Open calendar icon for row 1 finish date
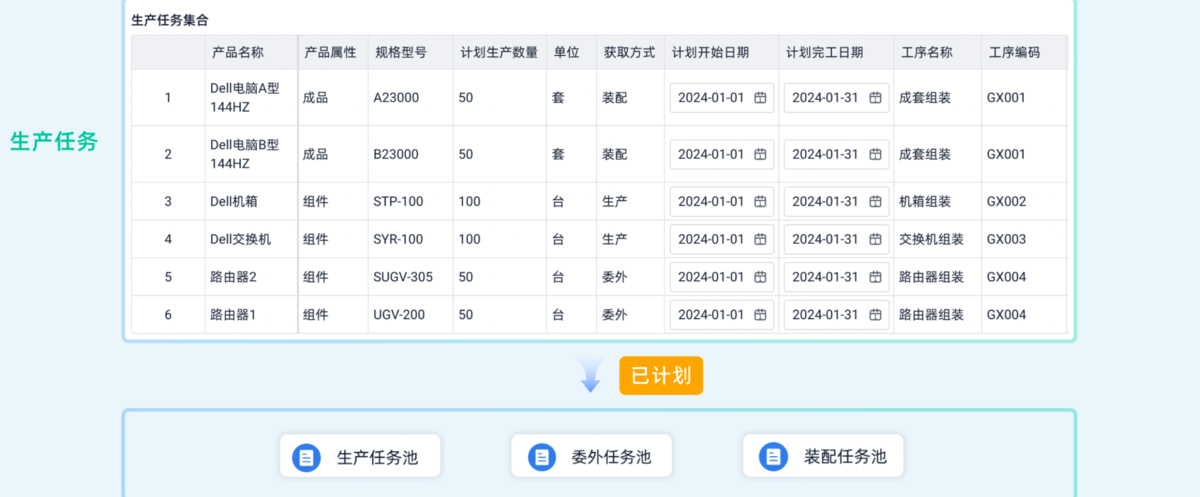 pyautogui.click(x=875, y=98)
